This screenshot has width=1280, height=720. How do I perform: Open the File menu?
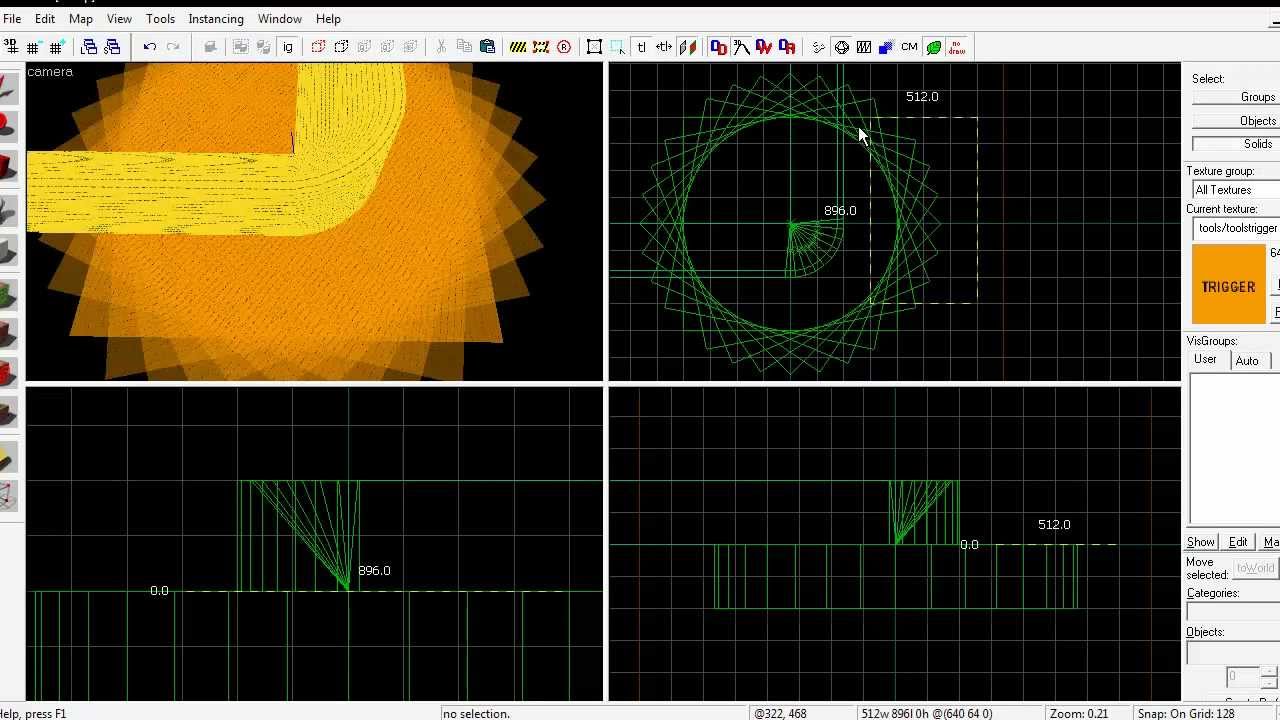click(x=12, y=19)
